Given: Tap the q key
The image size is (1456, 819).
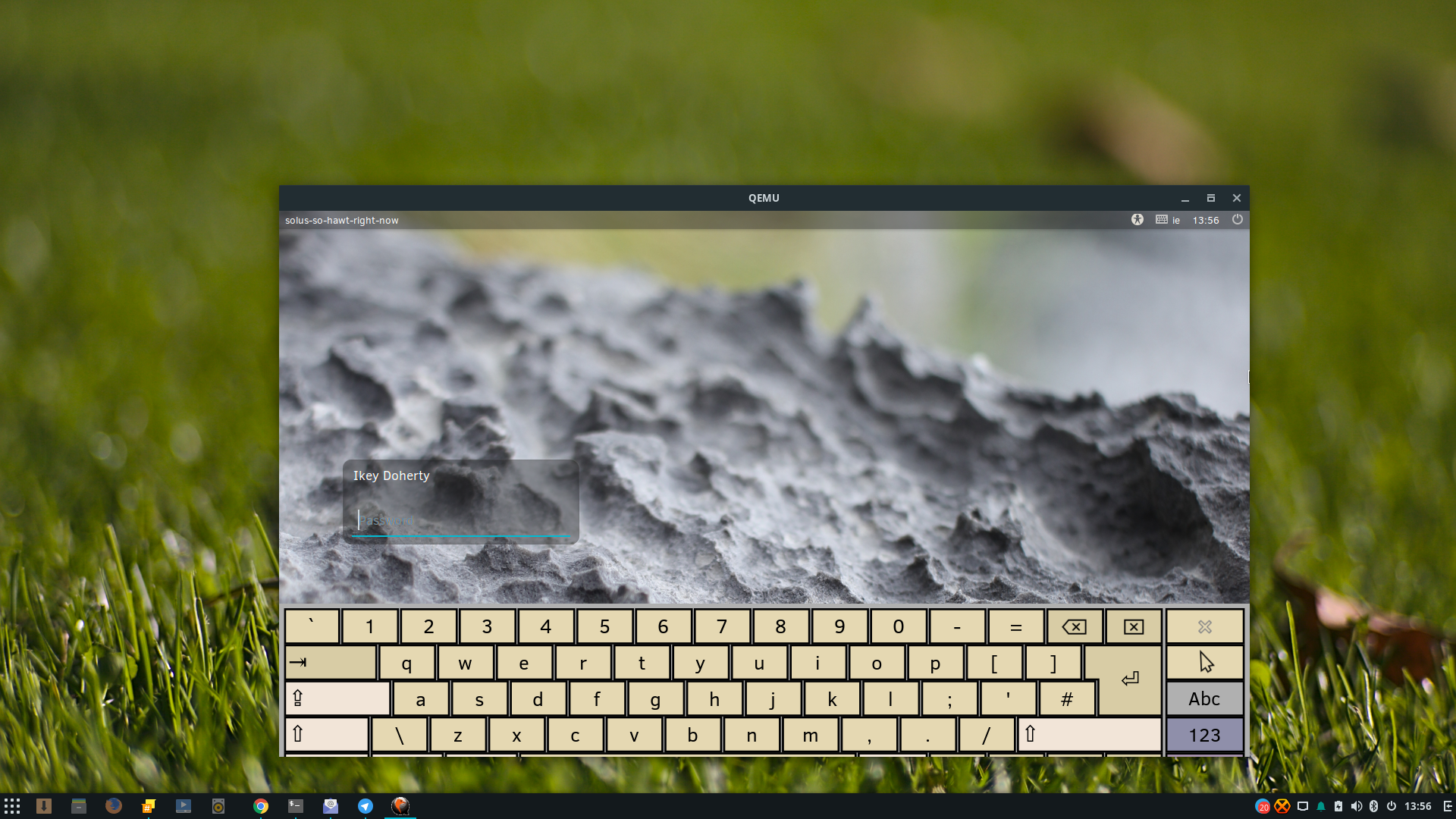Looking at the screenshot, I should pos(406,663).
